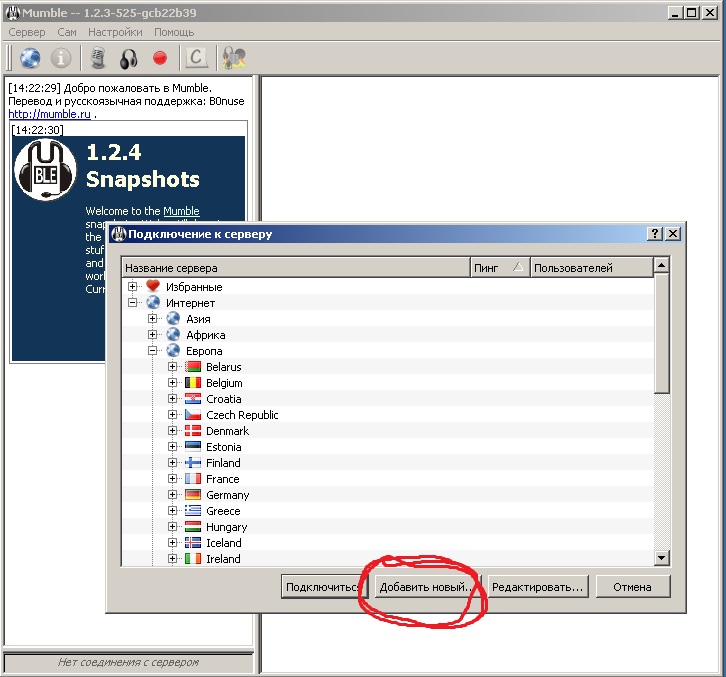Select the Интернет globe icon
This screenshot has width=726, height=677.
[153, 303]
